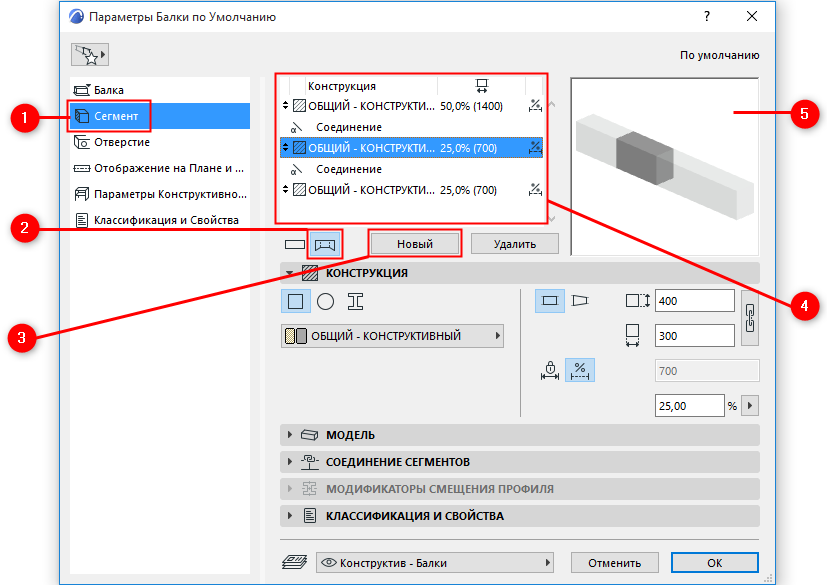The image size is (827, 585).
Task: Click percent-length icon in selected segment row
Action: coord(535,148)
